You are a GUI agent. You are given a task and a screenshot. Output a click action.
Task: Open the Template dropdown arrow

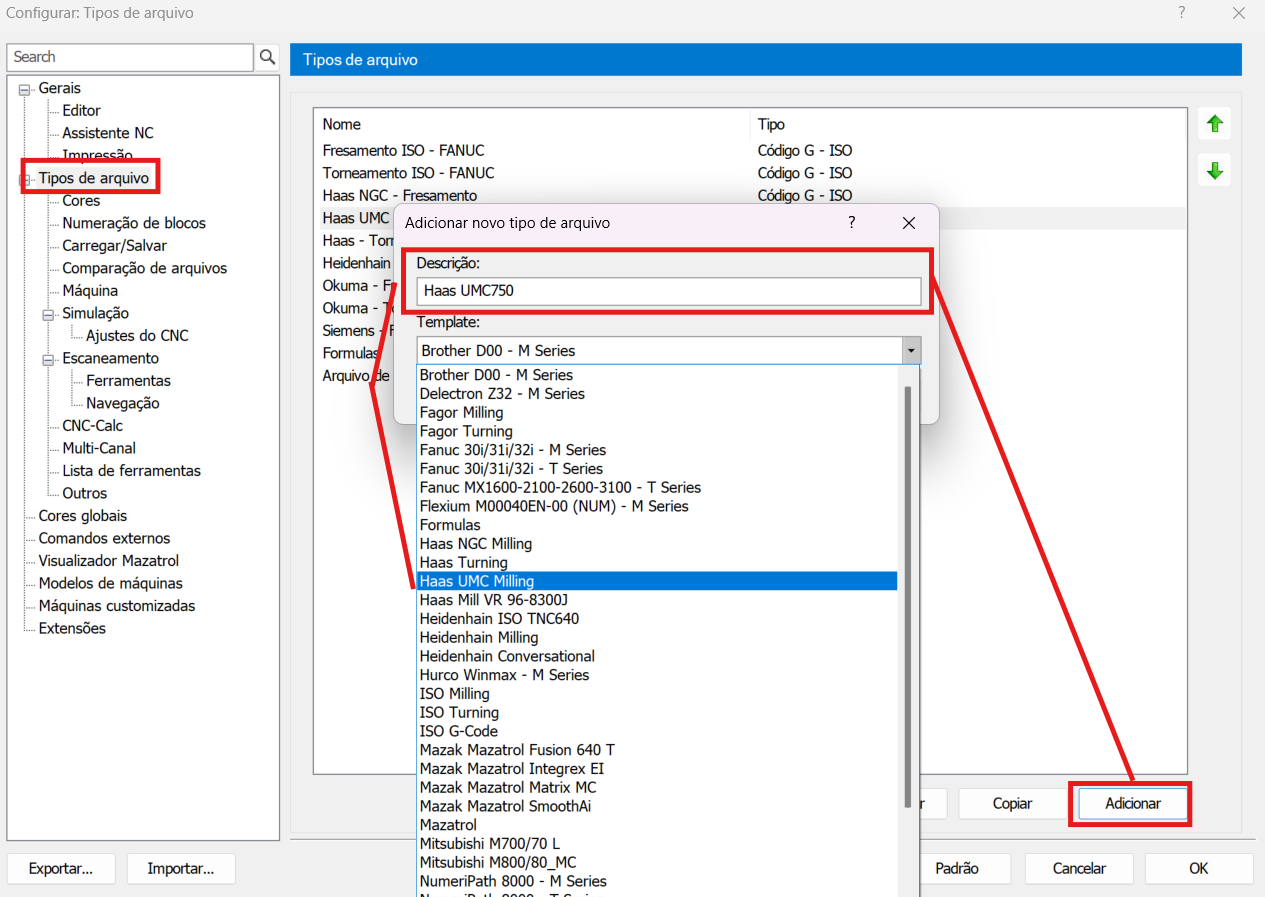click(911, 351)
